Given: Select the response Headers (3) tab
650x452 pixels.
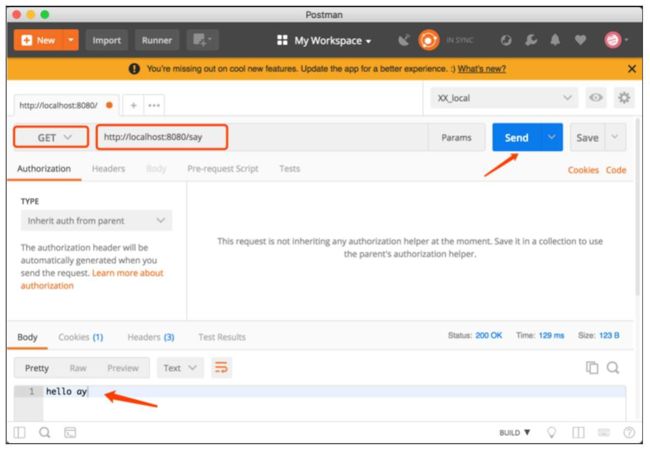Looking at the screenshot, I should tap(151, 337).
